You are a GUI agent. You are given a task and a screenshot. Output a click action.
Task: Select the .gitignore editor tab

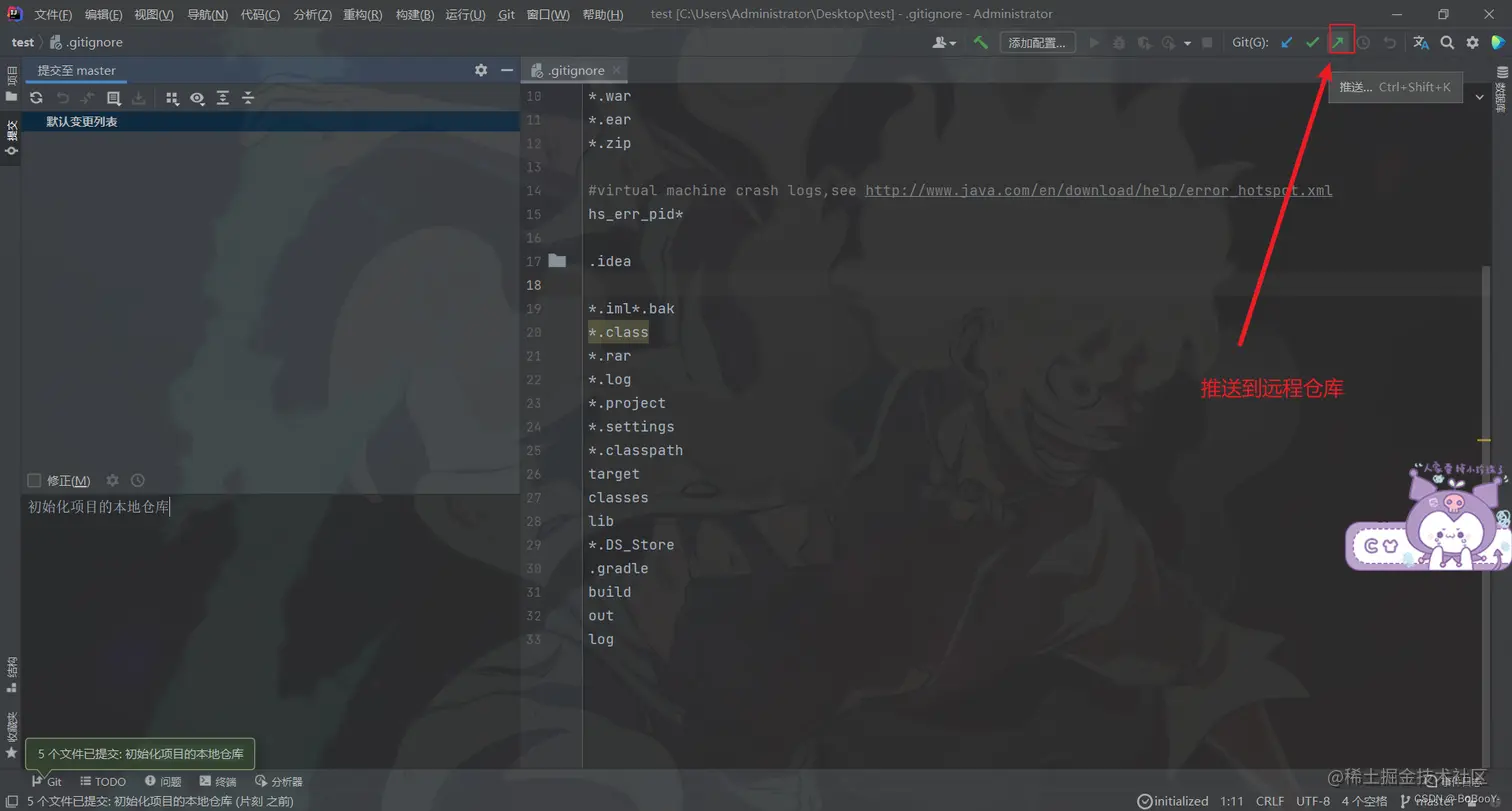[x=573, y=70]
